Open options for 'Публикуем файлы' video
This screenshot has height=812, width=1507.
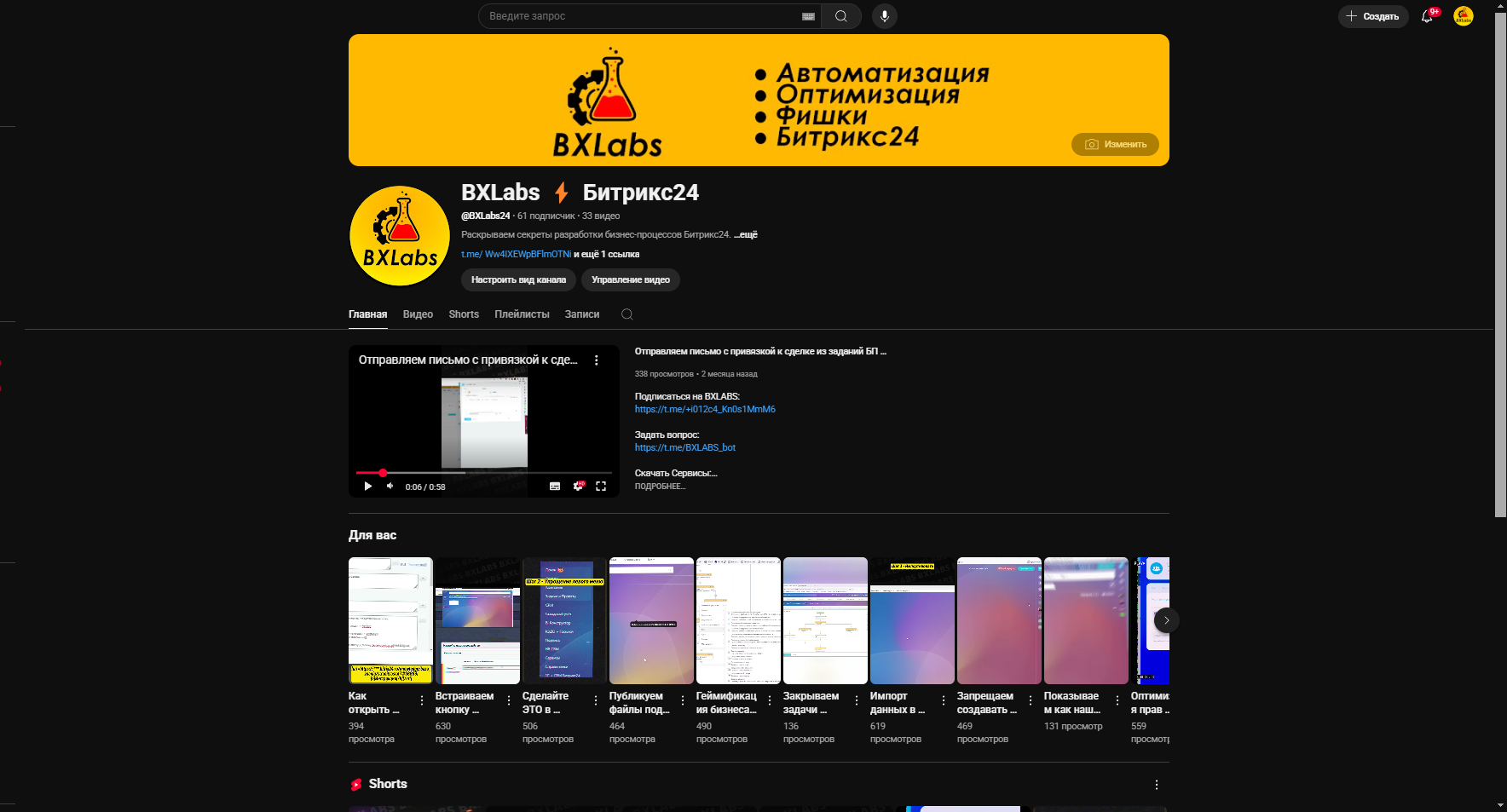pos(683,700)
